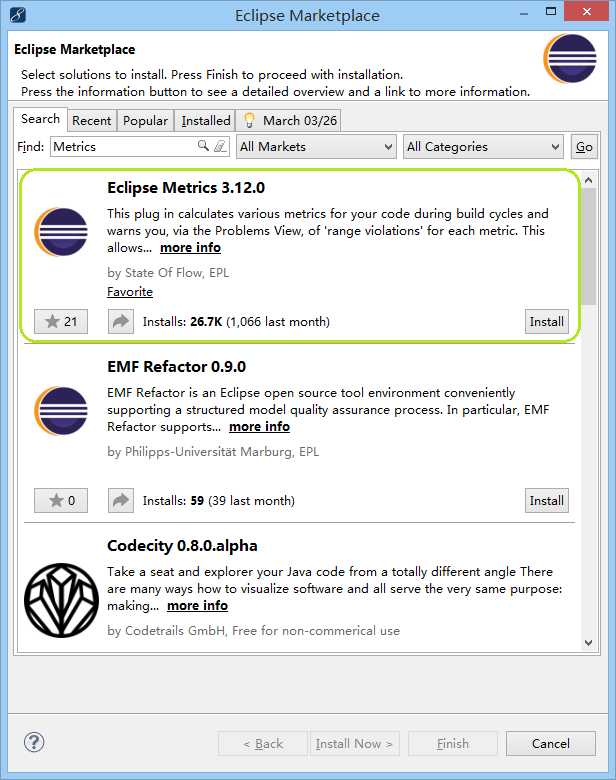Click the application icon in title bar
Screen dimensions: 616x780
pyautogui.click(x=18, y=15)
